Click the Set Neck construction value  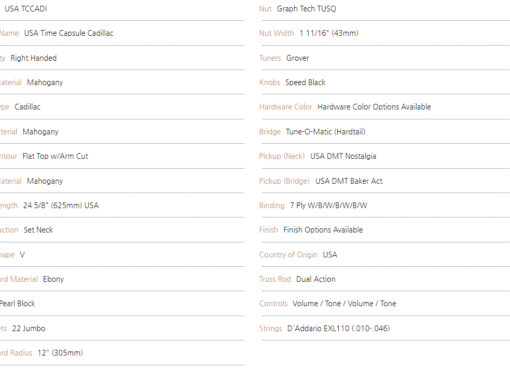click(x=38, y=230)
